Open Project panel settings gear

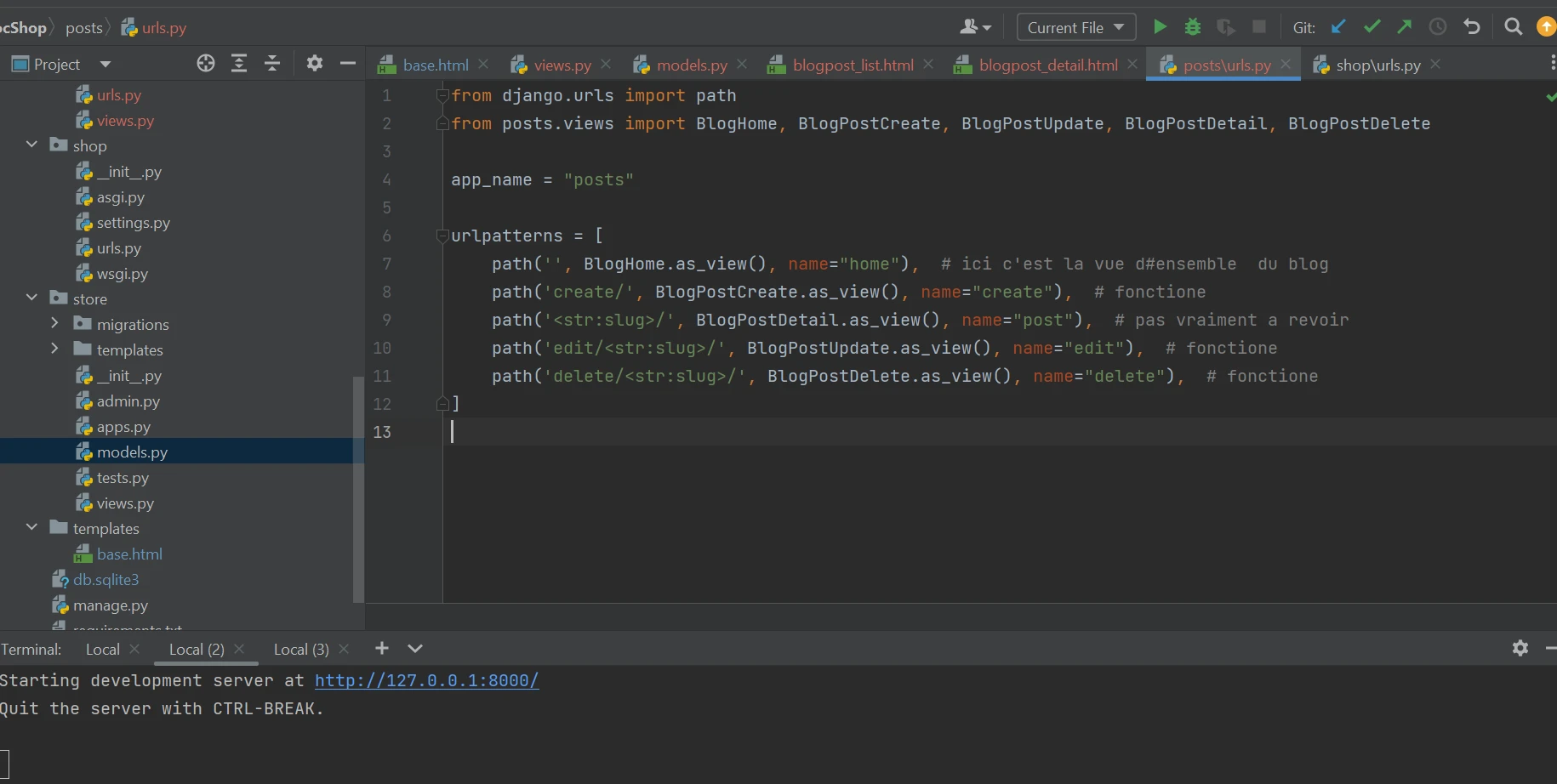click(314, 64)
